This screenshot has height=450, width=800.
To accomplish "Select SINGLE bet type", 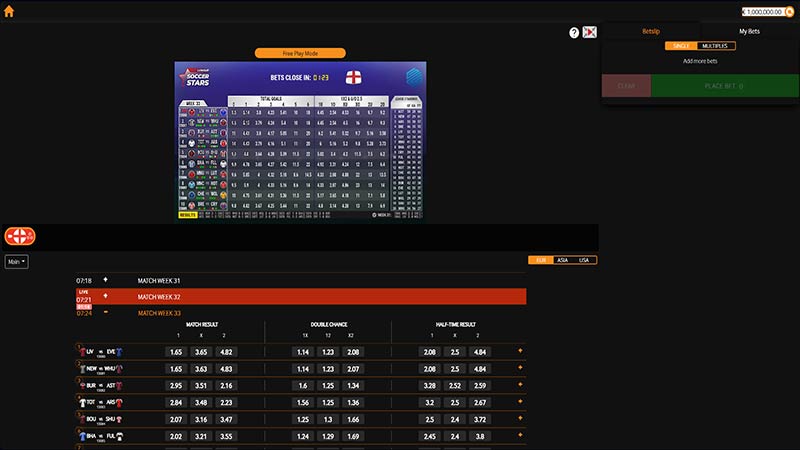I will coord(681,46).
